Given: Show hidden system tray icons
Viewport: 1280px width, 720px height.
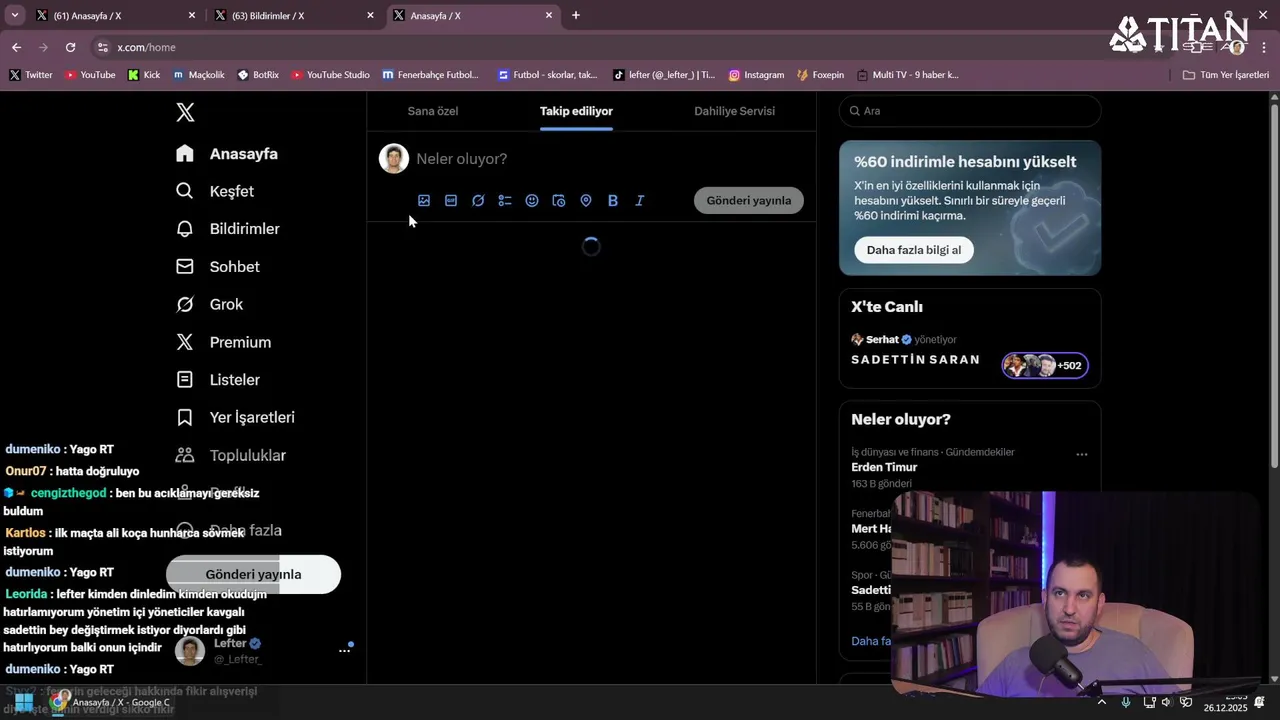Looking at the screenshot, I should pos(1102,702).
